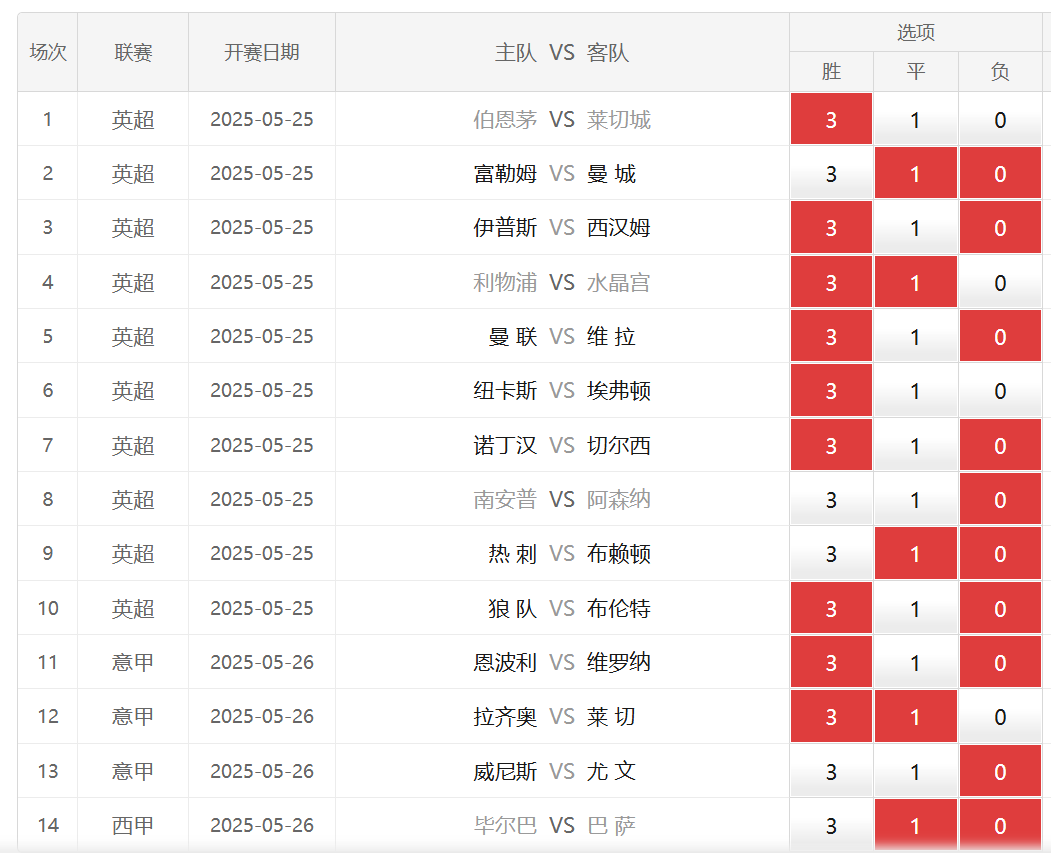Deselect win option 3 for 伯恩茅 VS 莱切城
This screenshot has height=867, width=1051.
click(x=831, y=119)
